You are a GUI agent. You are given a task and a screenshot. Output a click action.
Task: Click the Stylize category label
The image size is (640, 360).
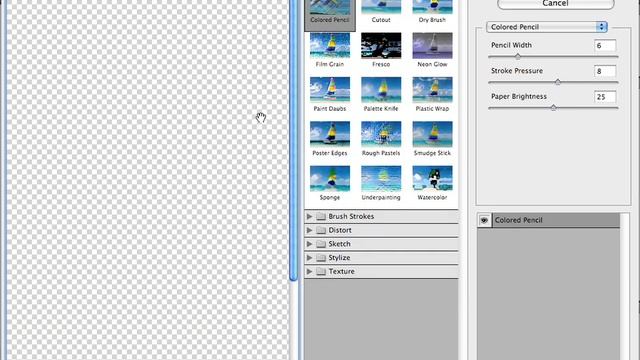coord(339,258)
